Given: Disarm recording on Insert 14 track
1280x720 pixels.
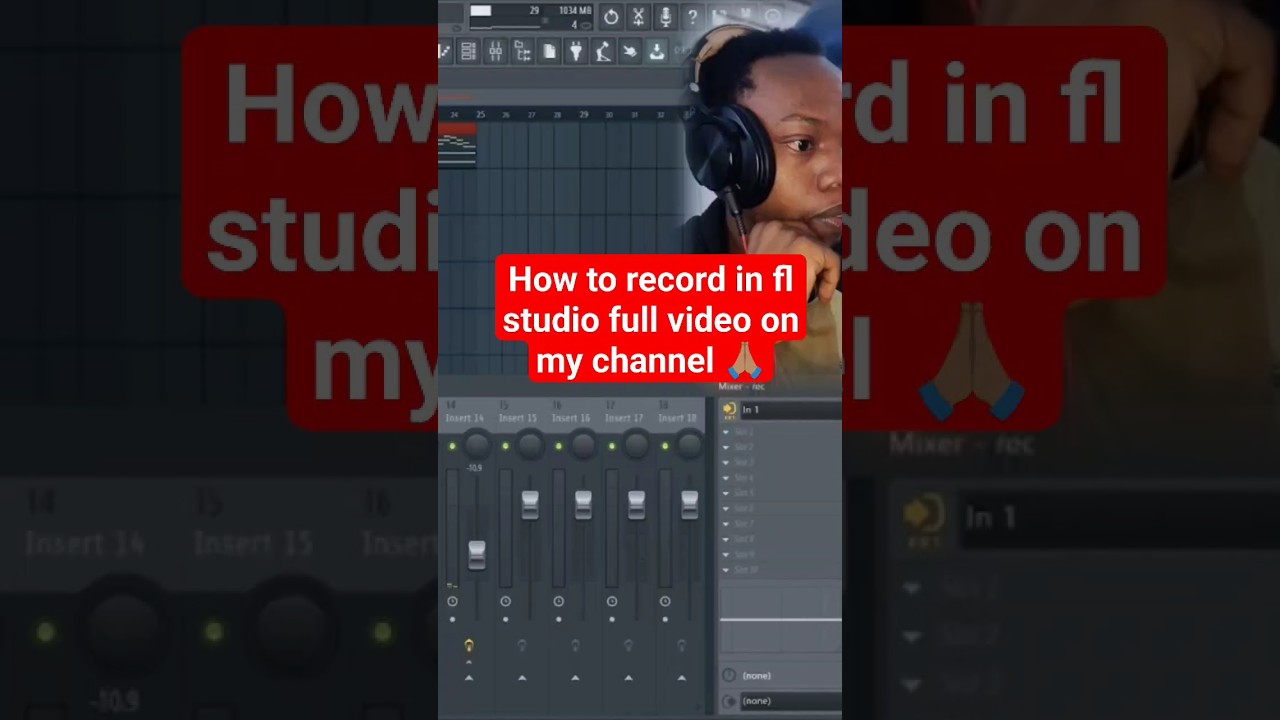Looking at the screenshot, I should point(468,646).
